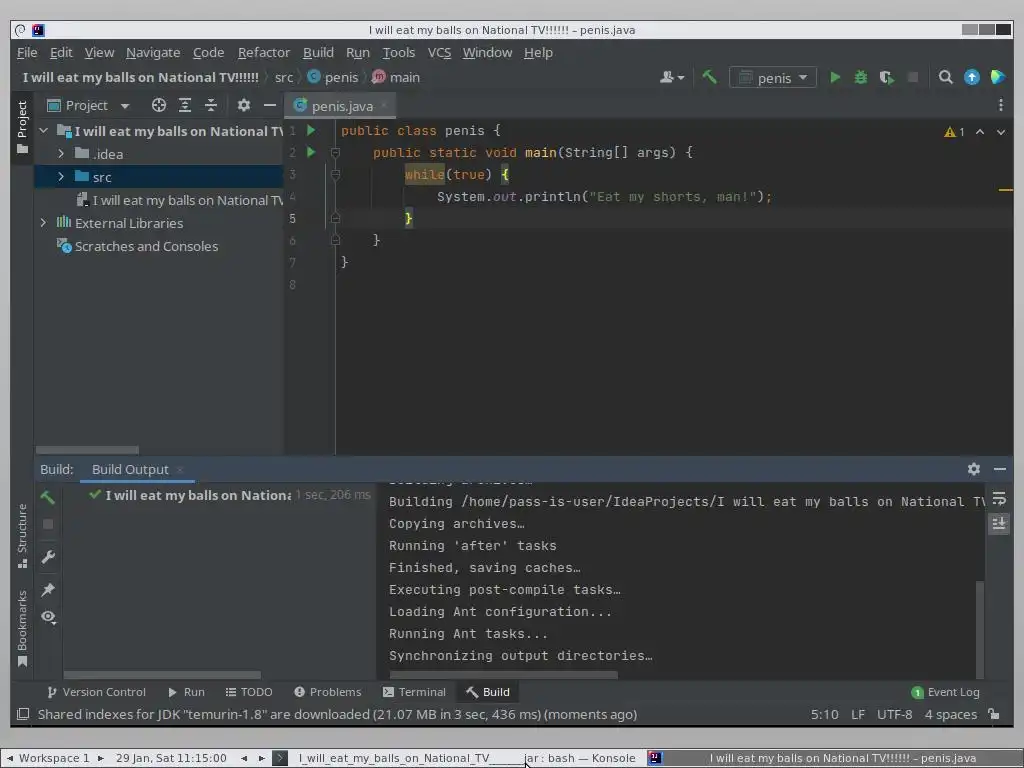Click Collapse All icon in Project panel
This screenshot has width=1024, height=768.
211,105
